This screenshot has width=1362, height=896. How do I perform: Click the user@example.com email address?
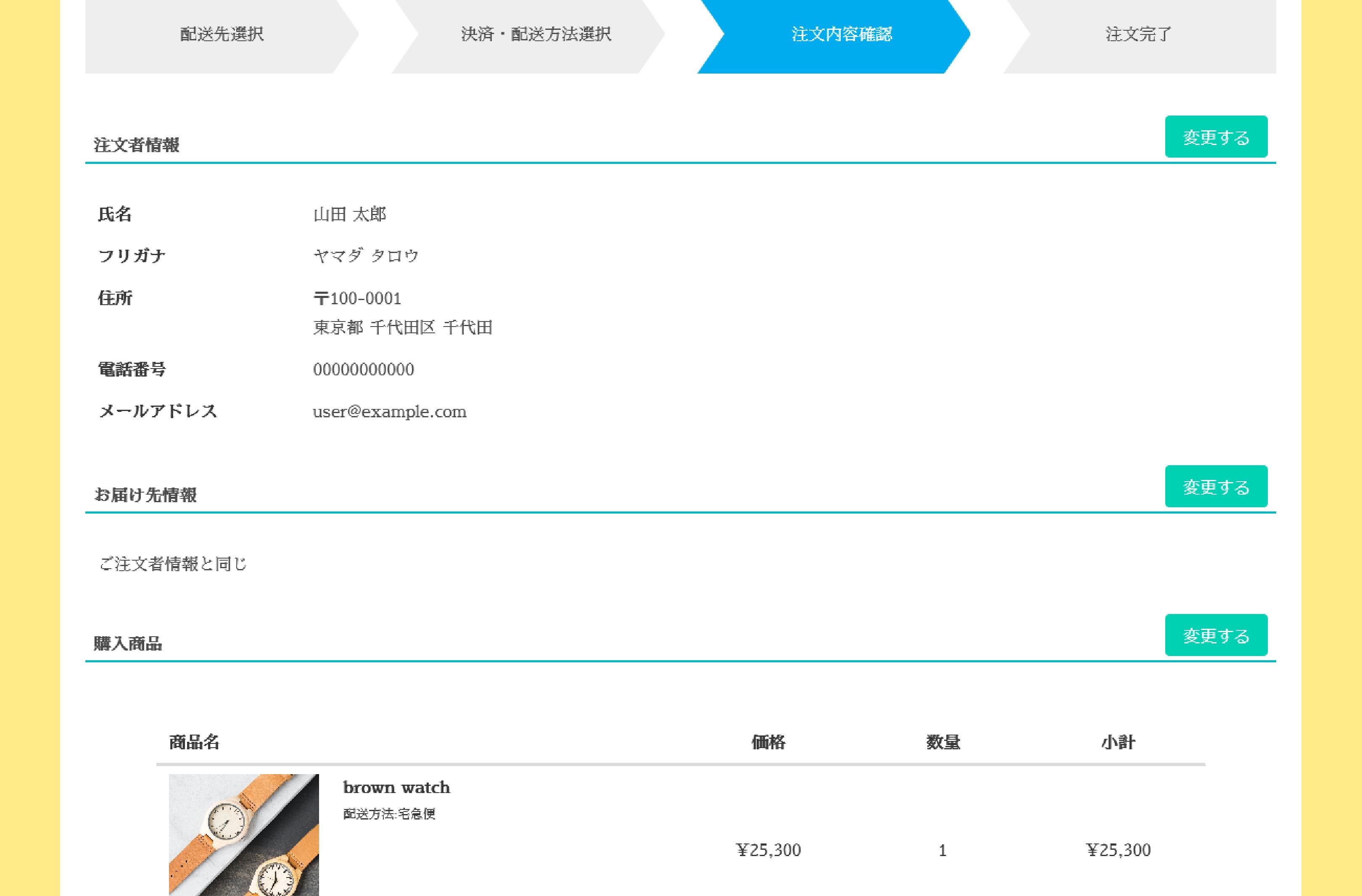tap(389, 412)
